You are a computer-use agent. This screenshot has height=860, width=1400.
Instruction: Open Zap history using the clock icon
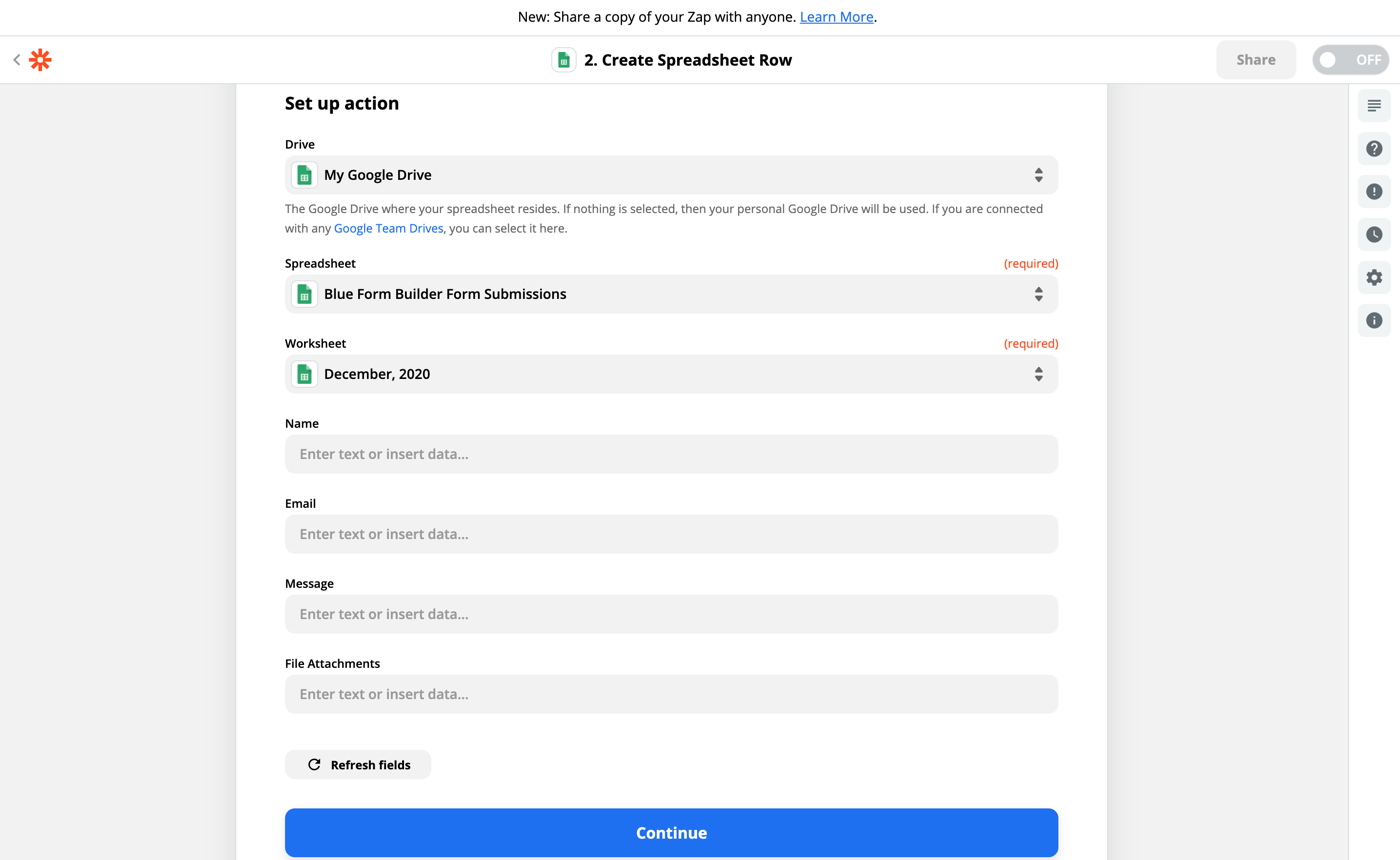(x=1373, y=234)
